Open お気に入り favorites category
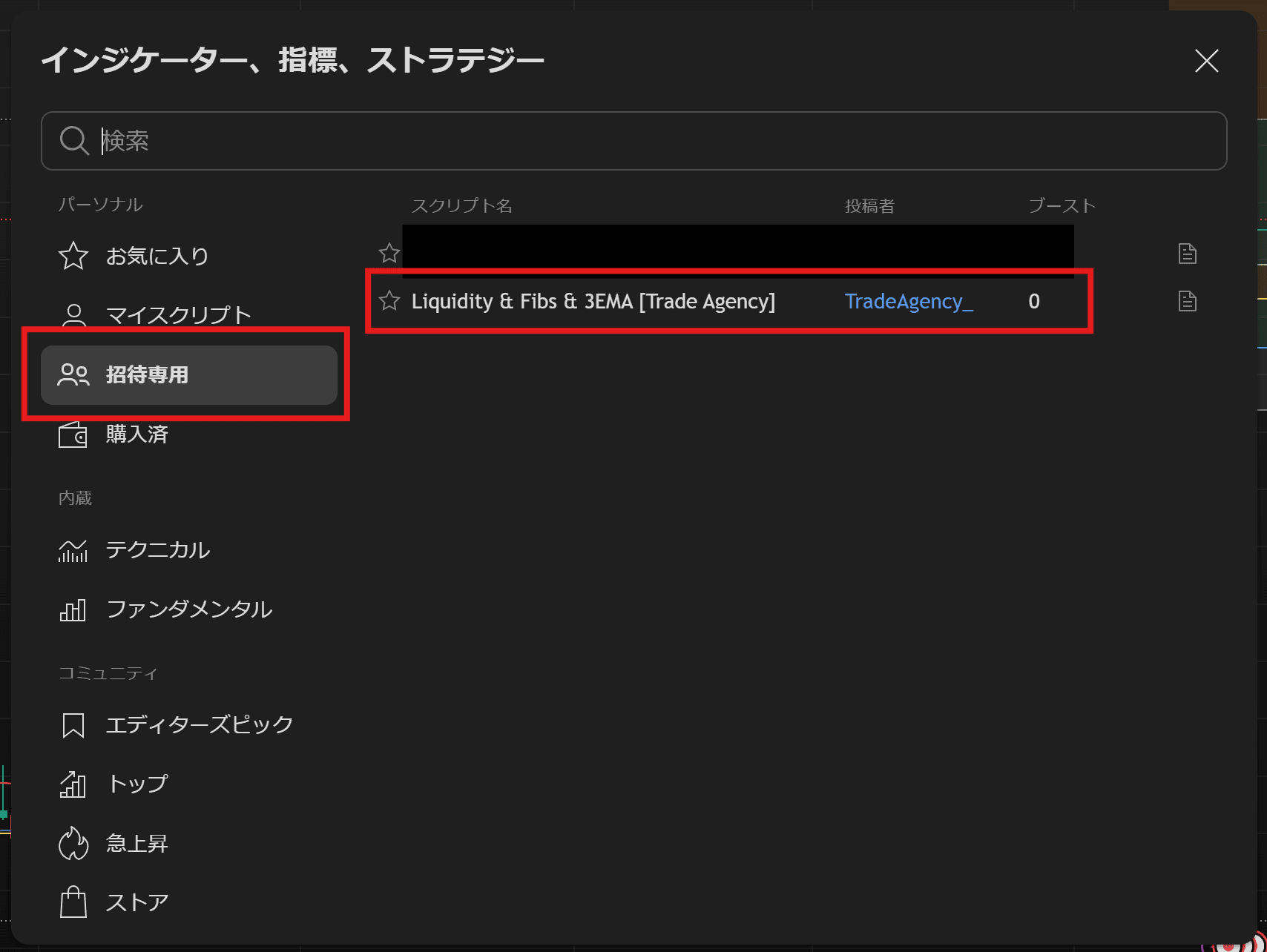Screen dimensions: 1267x952 156,256
